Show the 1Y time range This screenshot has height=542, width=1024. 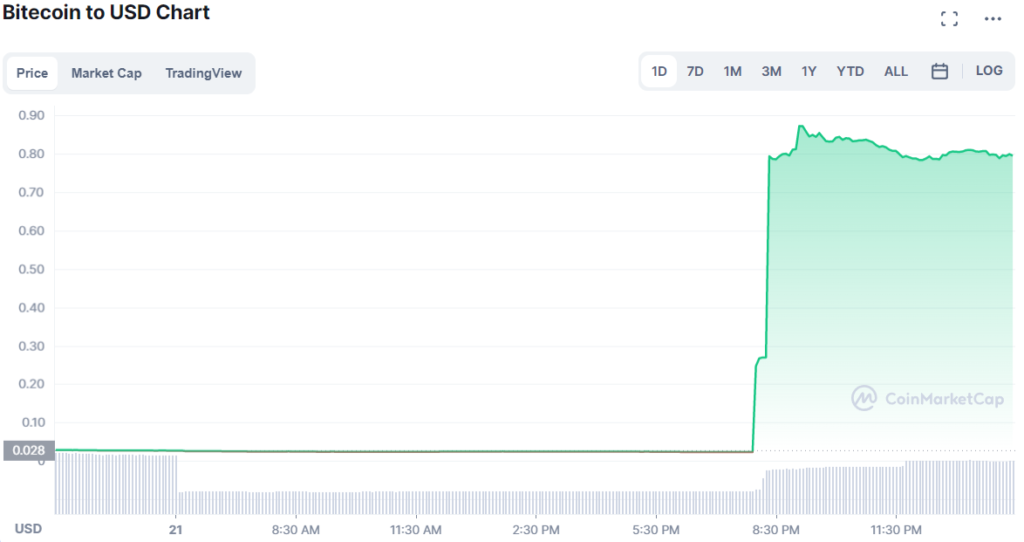(808, 71)
